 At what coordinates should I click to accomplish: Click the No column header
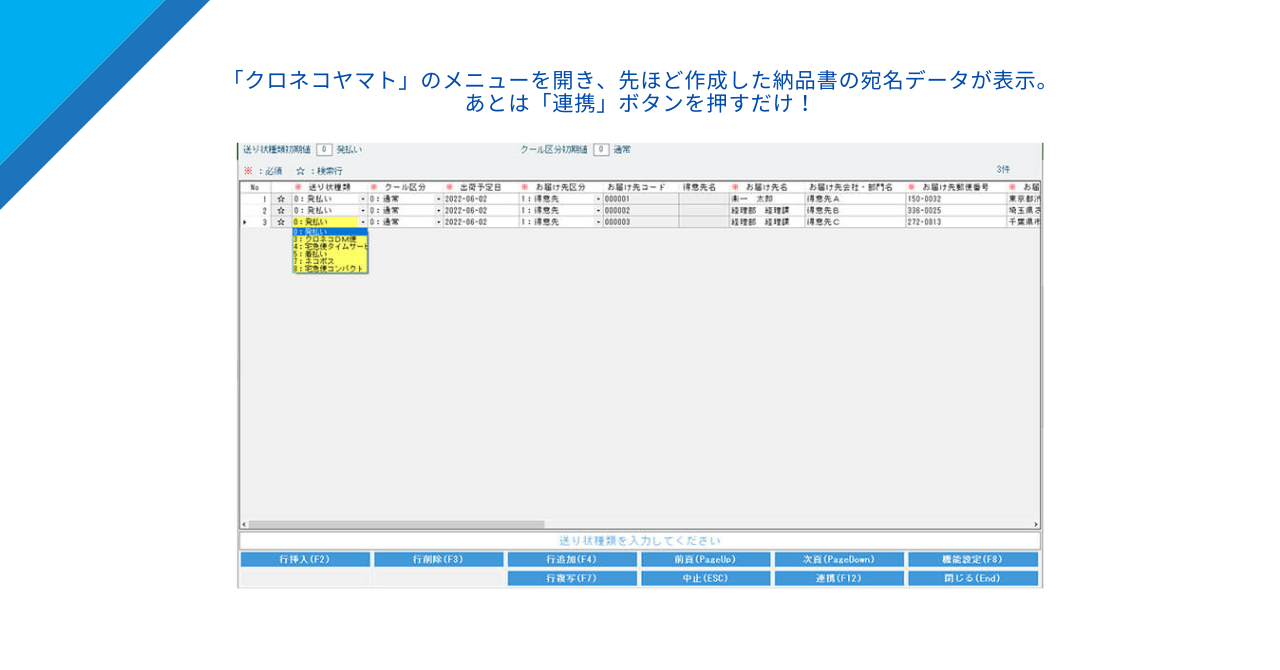[x=255, y=187]
